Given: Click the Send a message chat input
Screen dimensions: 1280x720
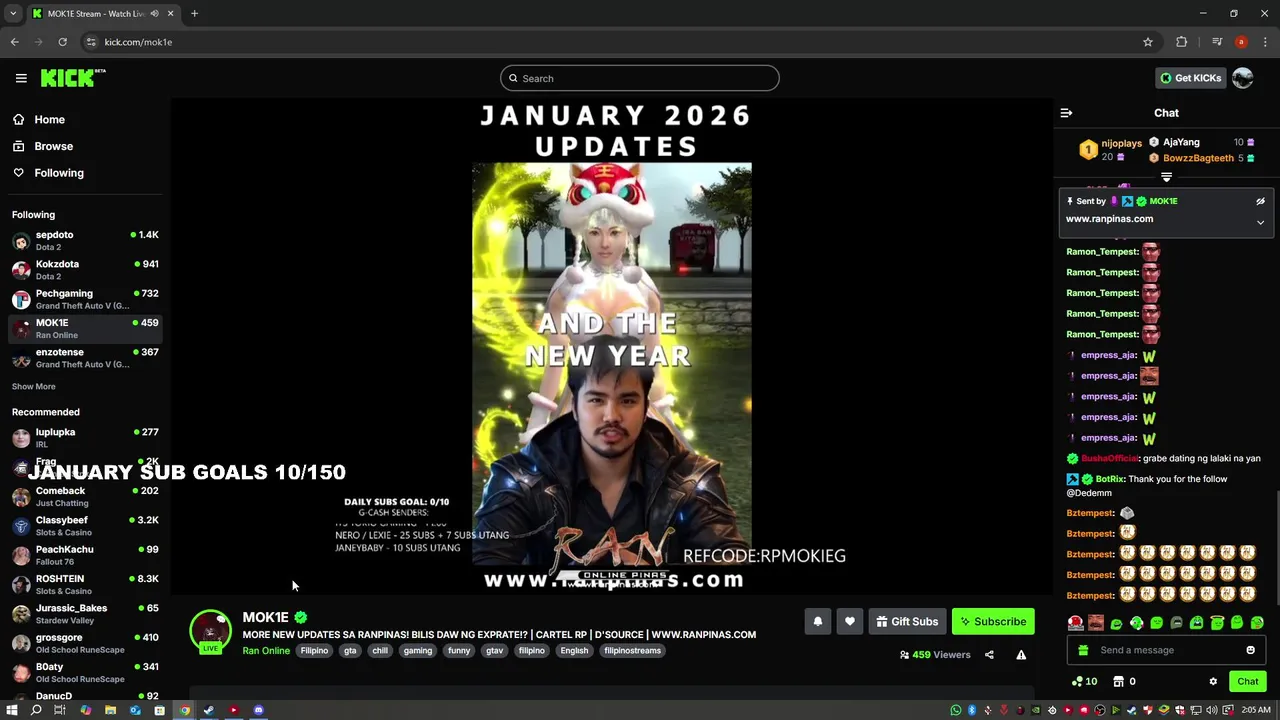Looking at the screenshot, I should point(1165,650).
